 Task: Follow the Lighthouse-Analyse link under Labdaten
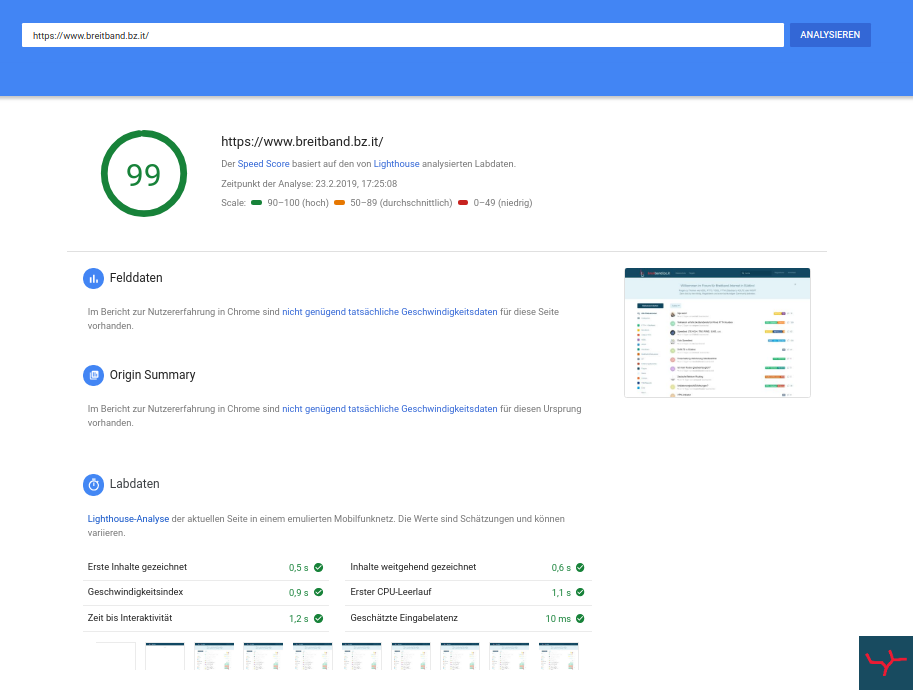[128, 519]
